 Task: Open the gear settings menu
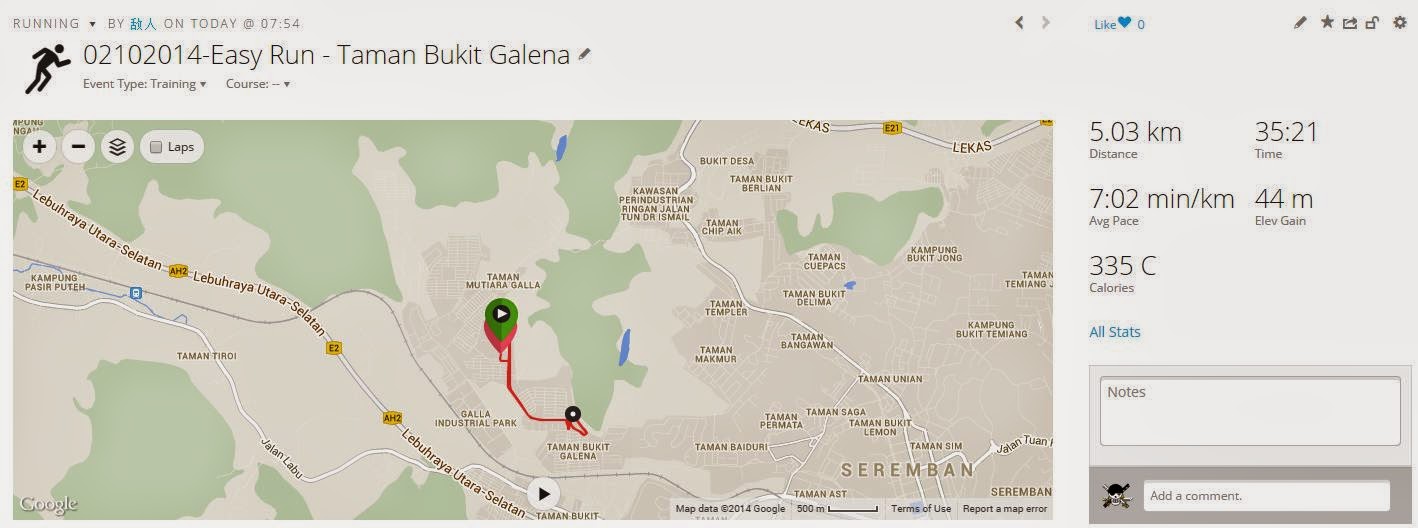pos(1399,22)
